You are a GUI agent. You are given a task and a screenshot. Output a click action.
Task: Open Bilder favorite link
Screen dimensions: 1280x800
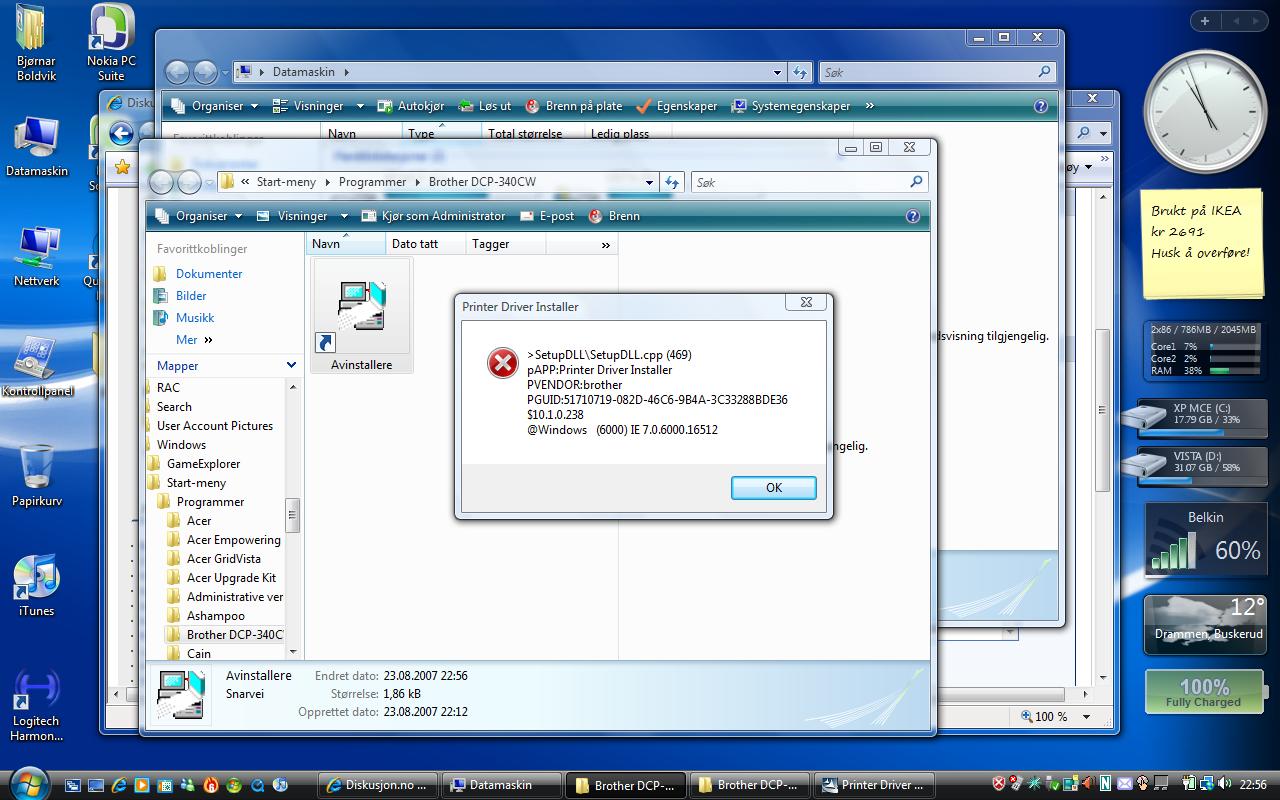tap(191, 296)
